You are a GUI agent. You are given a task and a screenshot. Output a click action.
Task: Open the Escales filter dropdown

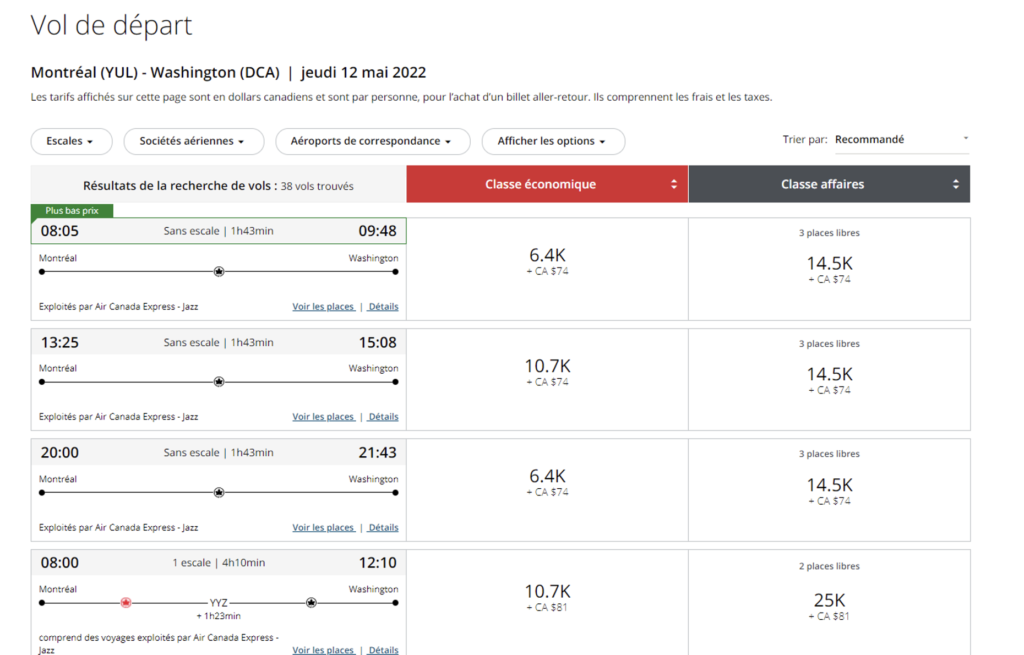(x=70, y=142)
